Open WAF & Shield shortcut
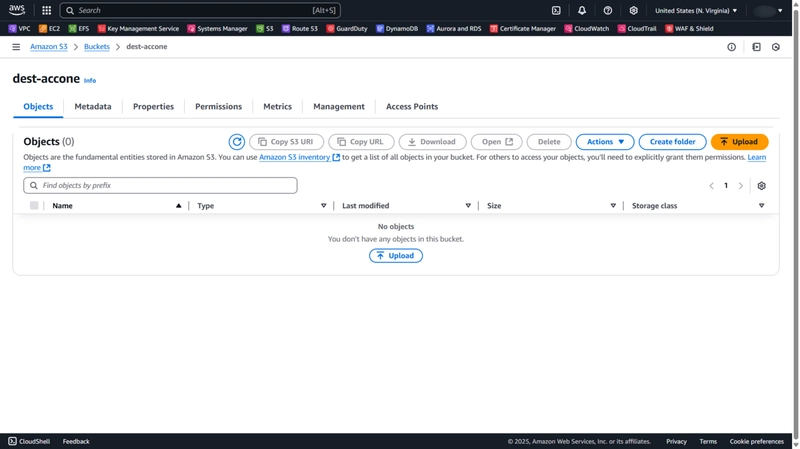This screenshot has height=449, width=800. tap(689, 29)
